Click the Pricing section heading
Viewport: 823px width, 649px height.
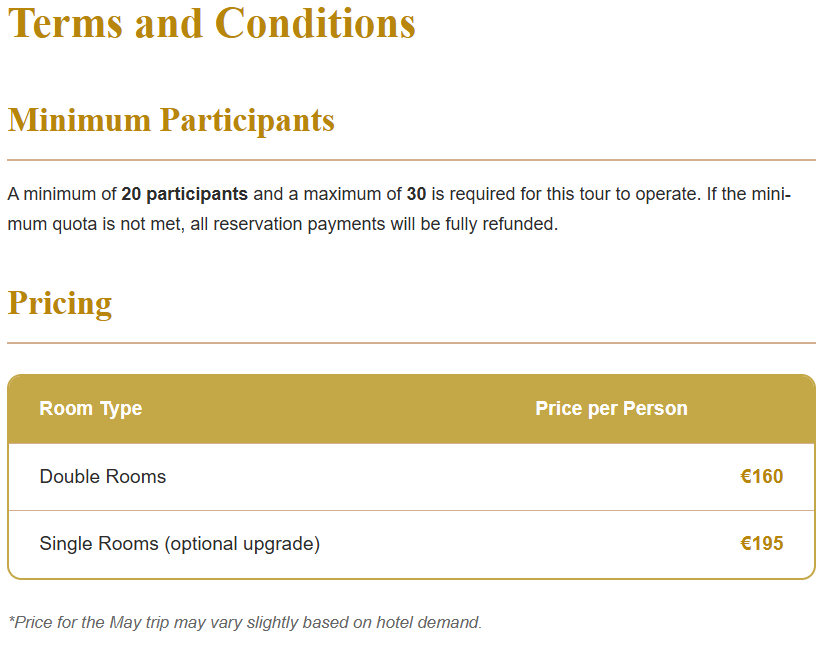coord(60,303)
